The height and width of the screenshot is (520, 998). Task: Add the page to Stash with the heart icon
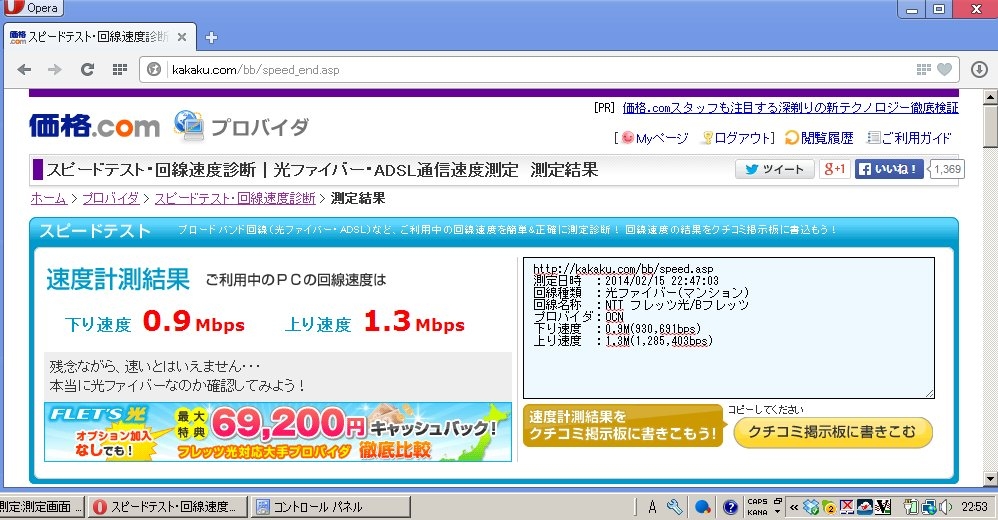945,69
